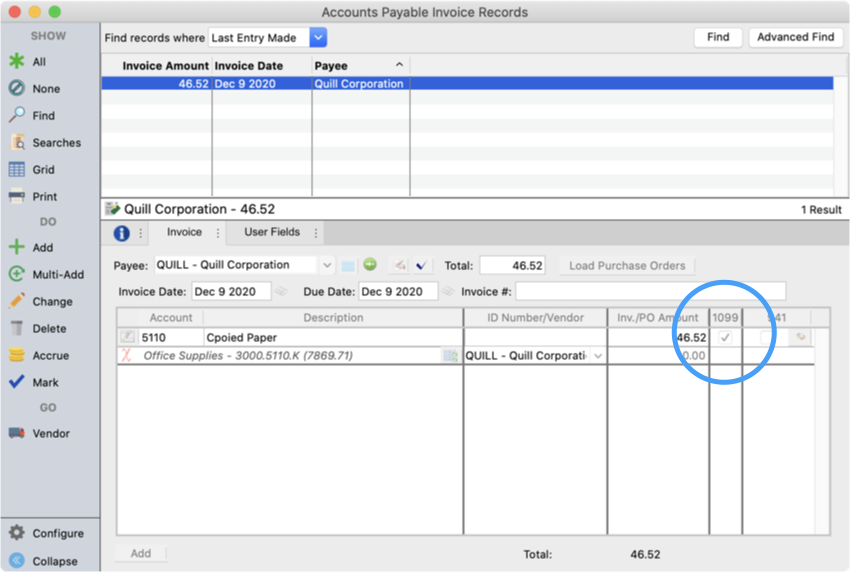Select the Invoice tab
Viewport: 850px width, 572px height.
[184, 232]
